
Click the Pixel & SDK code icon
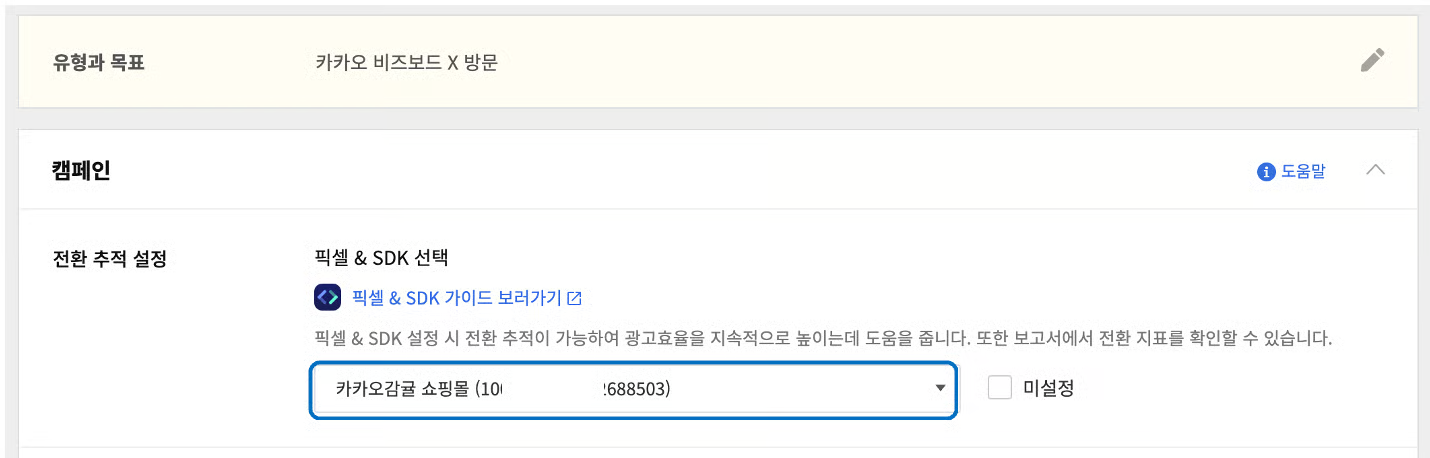pyautogui.click(x=328, y=298)
